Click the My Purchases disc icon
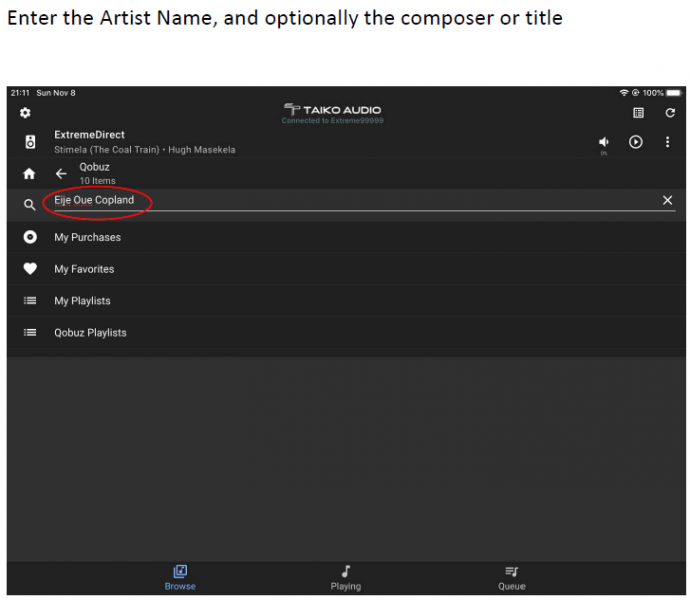The height and width of the screenshot is (600, 690). pos(30,237)
